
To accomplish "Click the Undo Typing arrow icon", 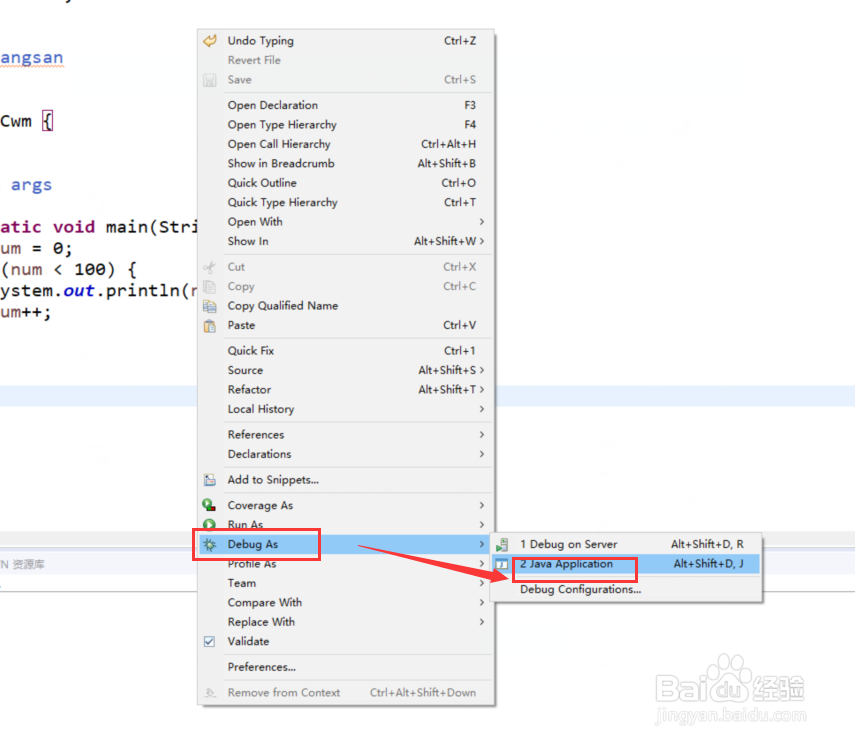I will pos(209,41).
